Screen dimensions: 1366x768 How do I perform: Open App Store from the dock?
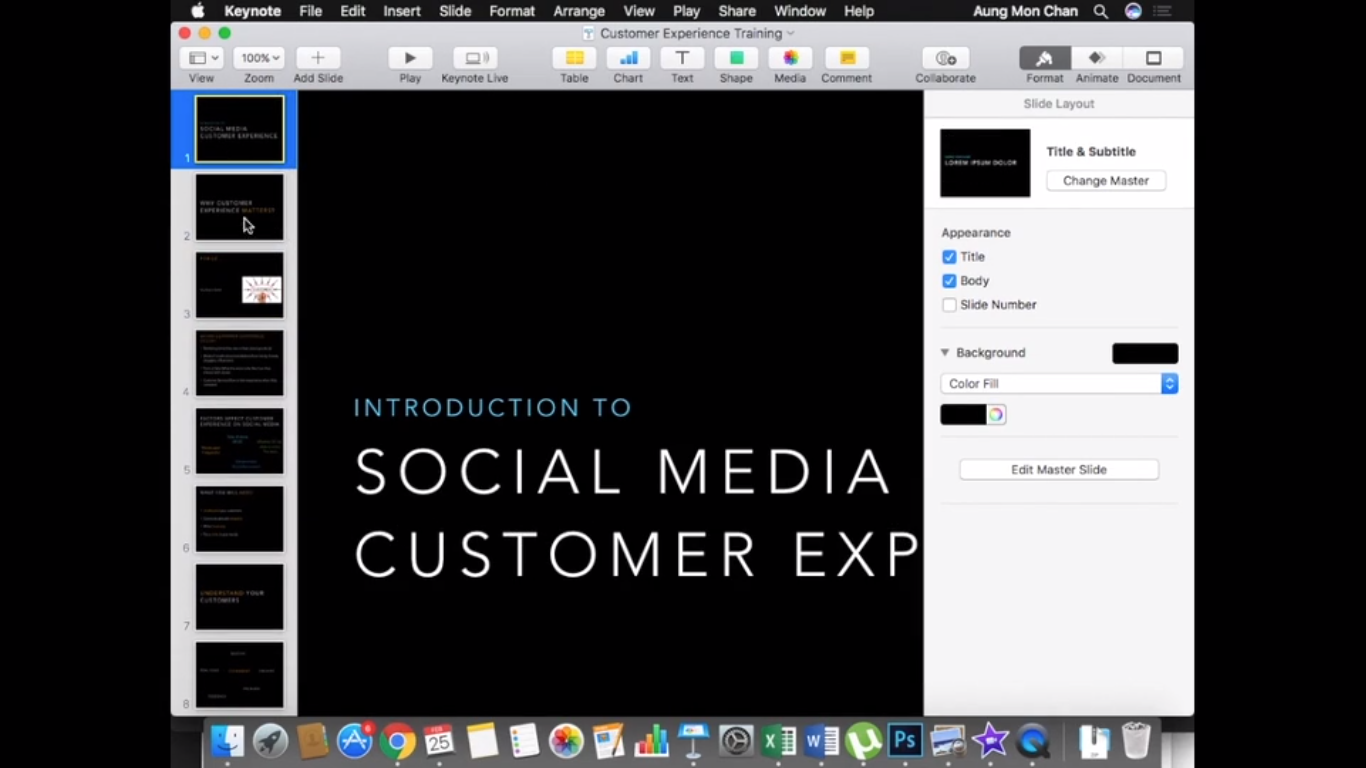[x=355, y=741]
